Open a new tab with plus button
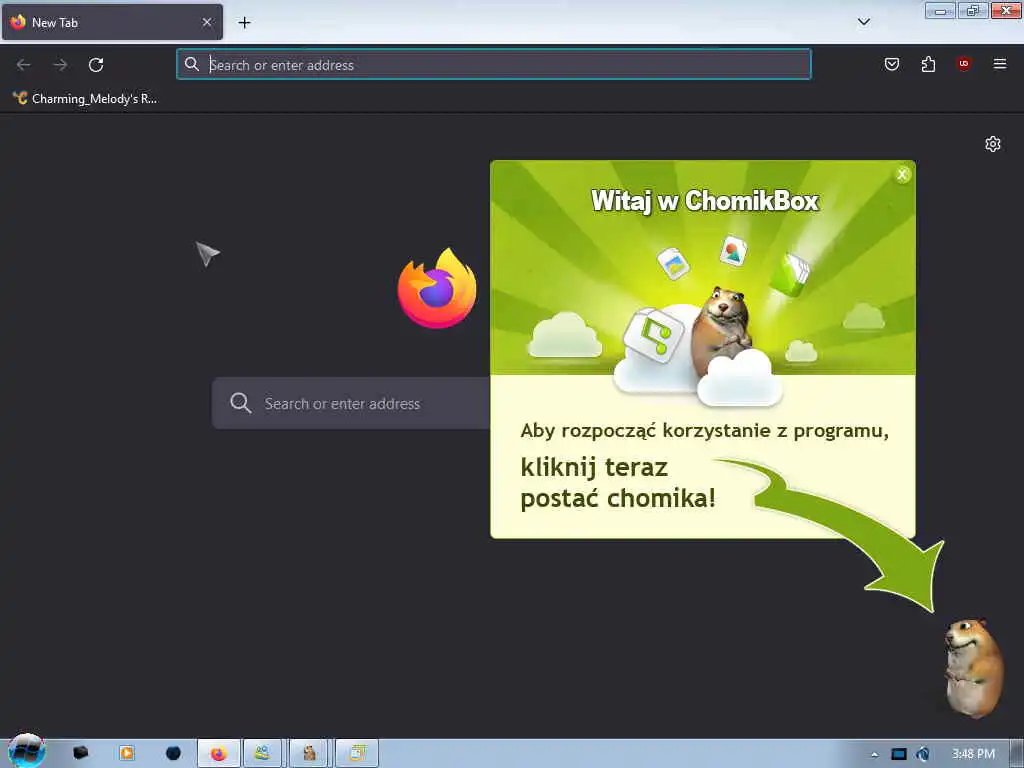The image size is (1024, 768). (x=244, y=23)
